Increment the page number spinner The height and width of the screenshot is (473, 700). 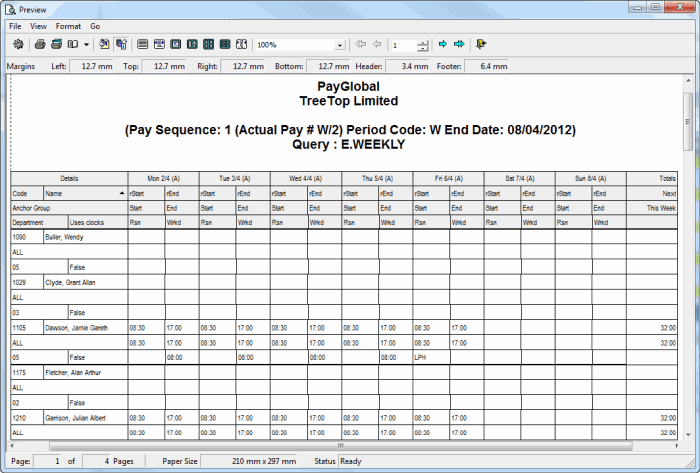coord(423,42)
